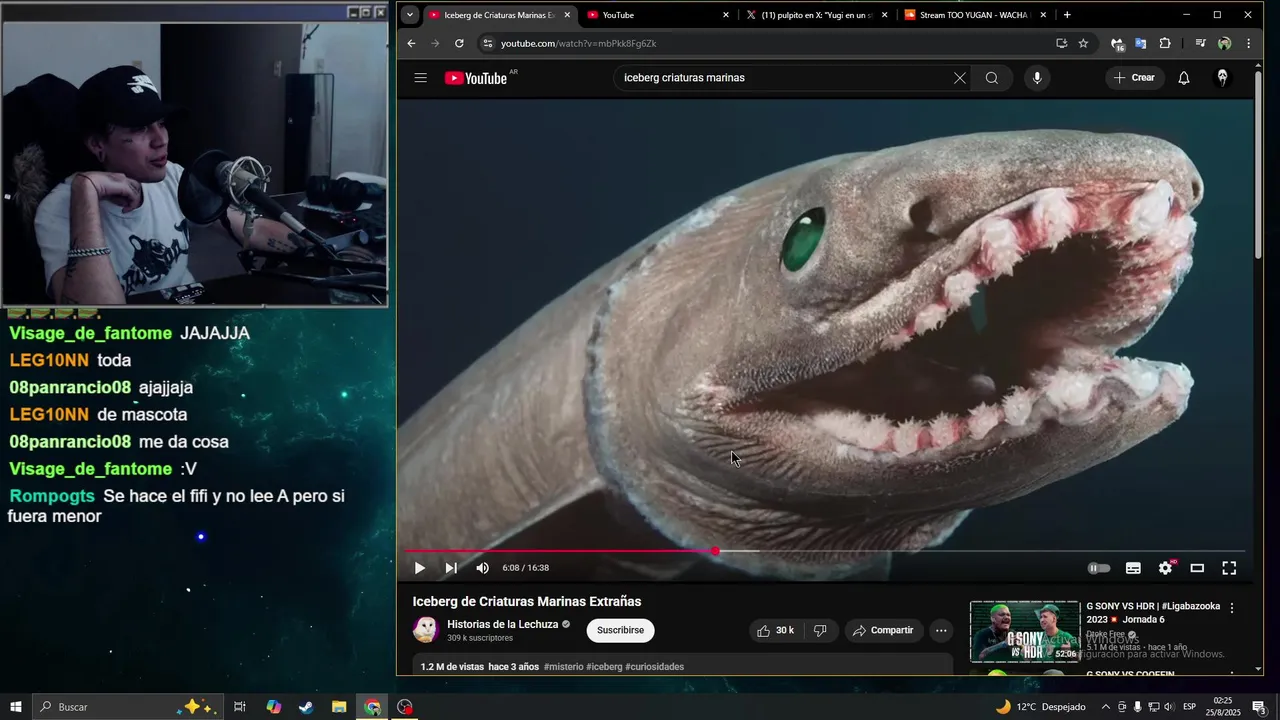Click the Crear button
The width and height of the screenshot is (1280, 720).
1135,78
